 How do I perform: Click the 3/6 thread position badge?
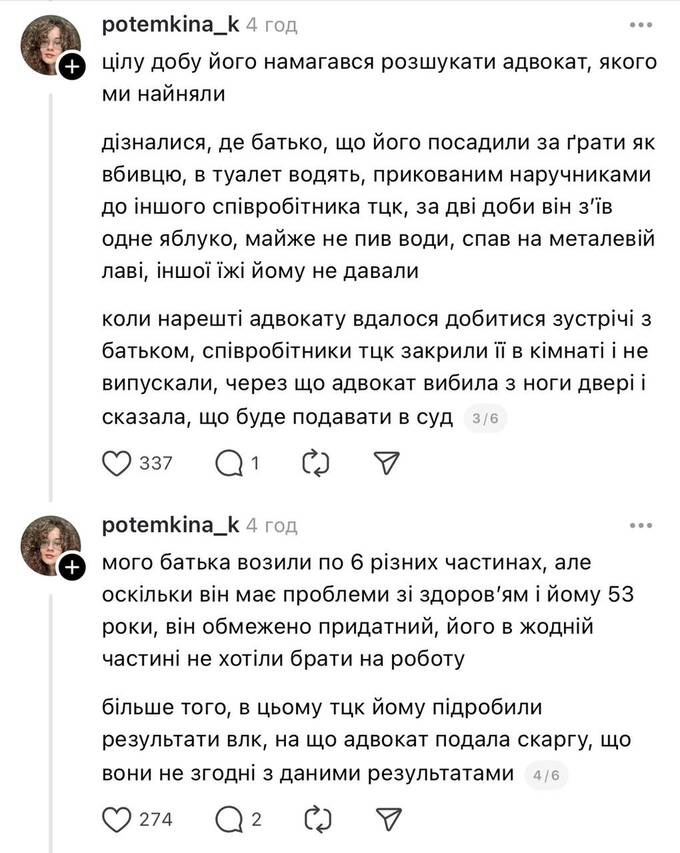point(485,419)
